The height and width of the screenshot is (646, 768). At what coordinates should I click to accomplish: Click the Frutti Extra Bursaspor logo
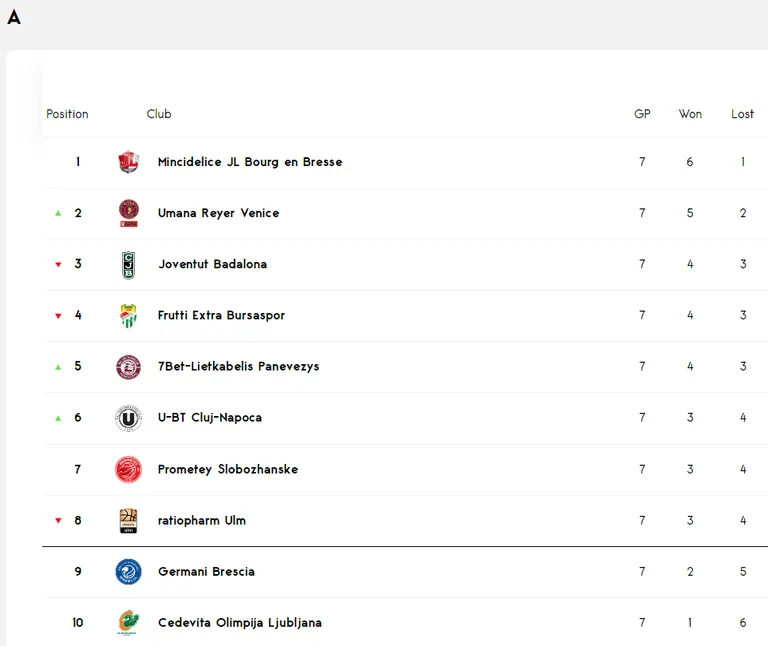[128, 316]
